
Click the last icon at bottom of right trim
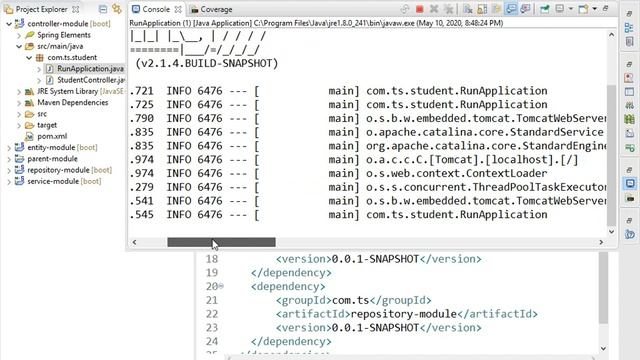point(630,234)
